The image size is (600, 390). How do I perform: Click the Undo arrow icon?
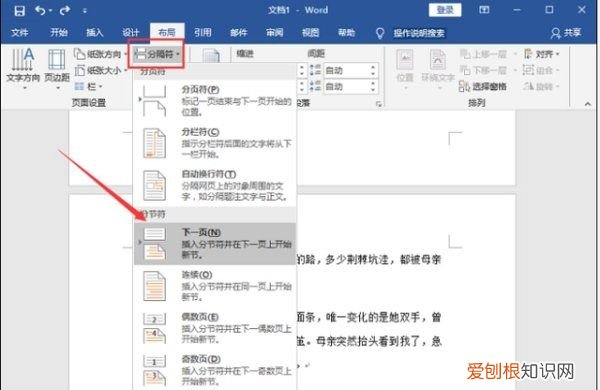[x=40, y=10]
